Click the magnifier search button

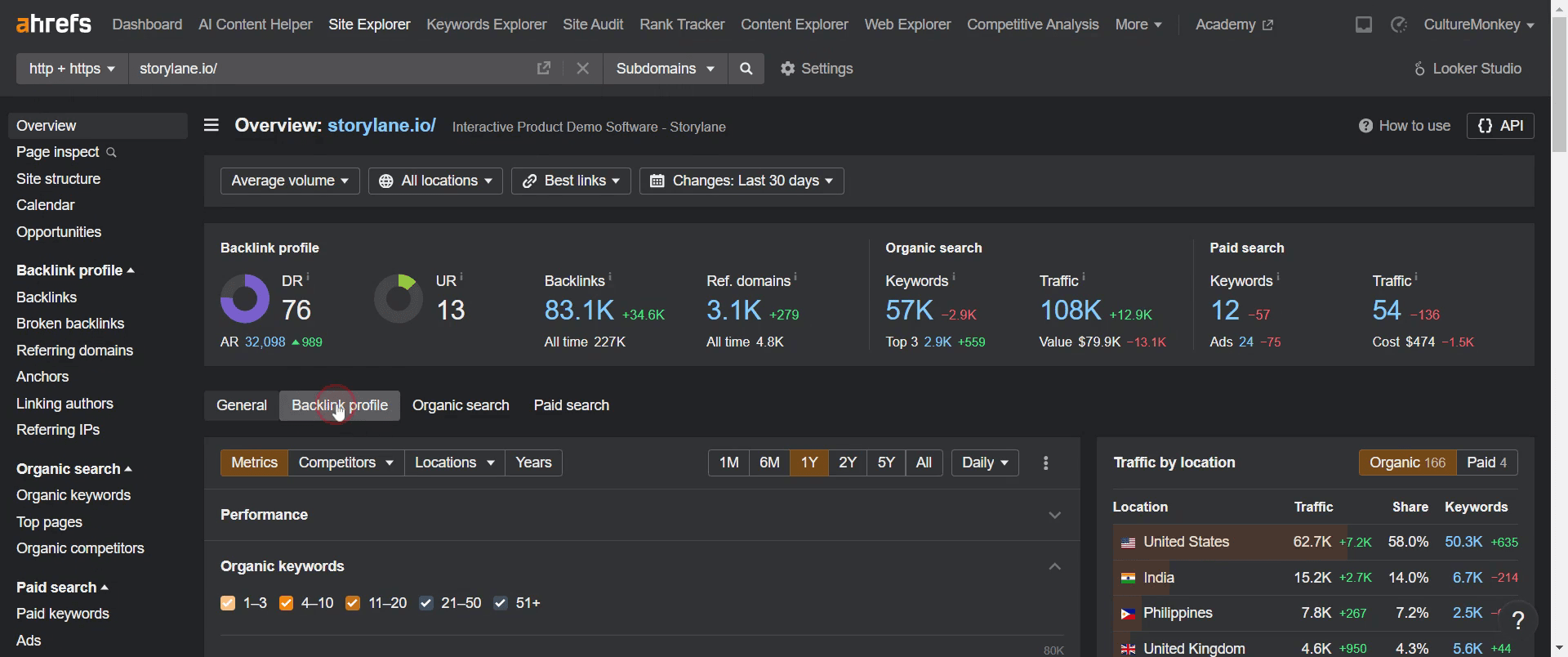(x=746, y=69)
